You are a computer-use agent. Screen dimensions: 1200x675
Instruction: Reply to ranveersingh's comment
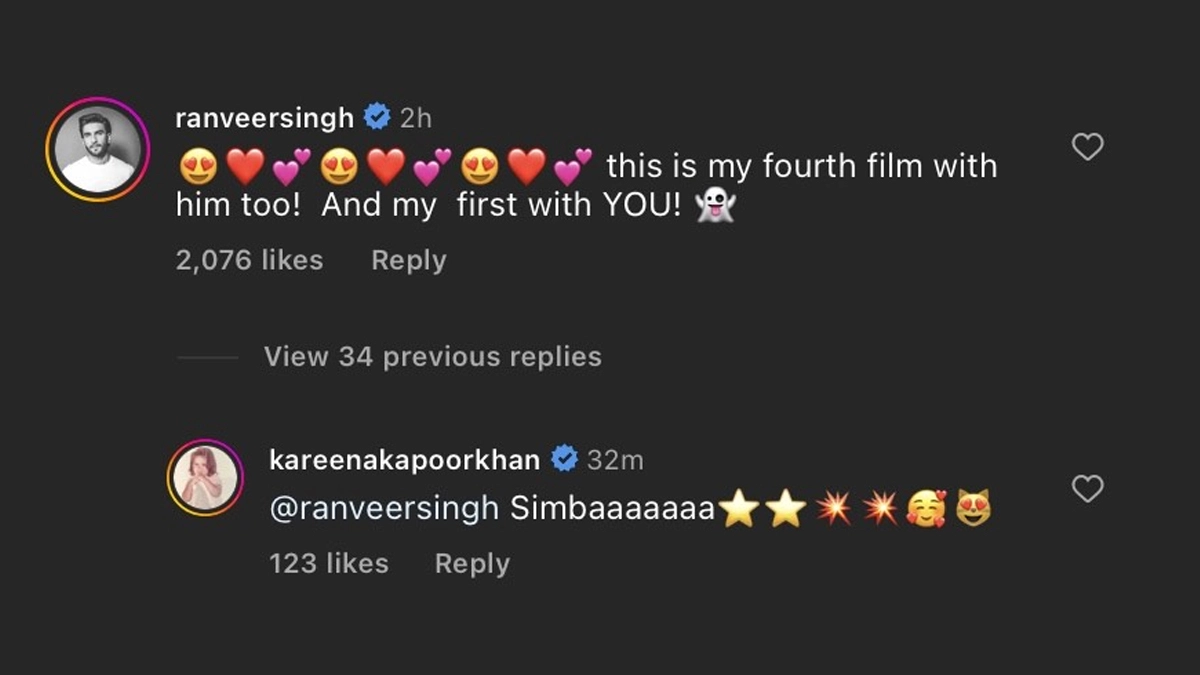408,261
